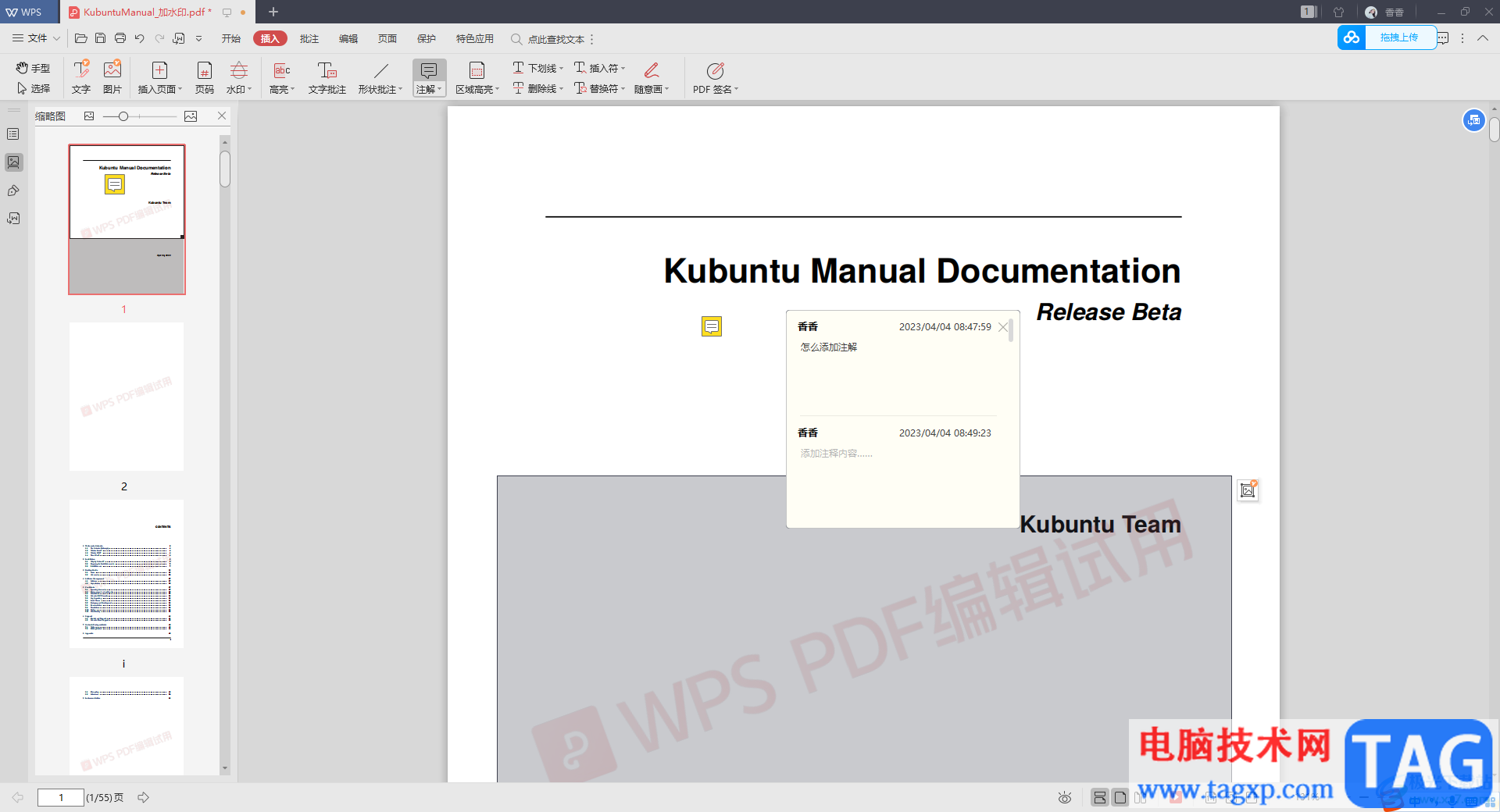
Task: Click the eye protection mode icon
Action: point(1065,797)
